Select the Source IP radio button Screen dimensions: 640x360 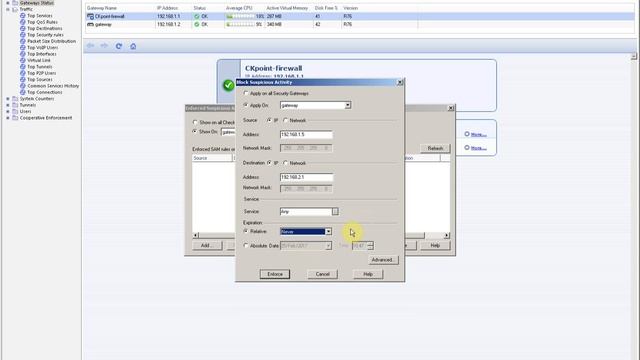tap(269, 120)
